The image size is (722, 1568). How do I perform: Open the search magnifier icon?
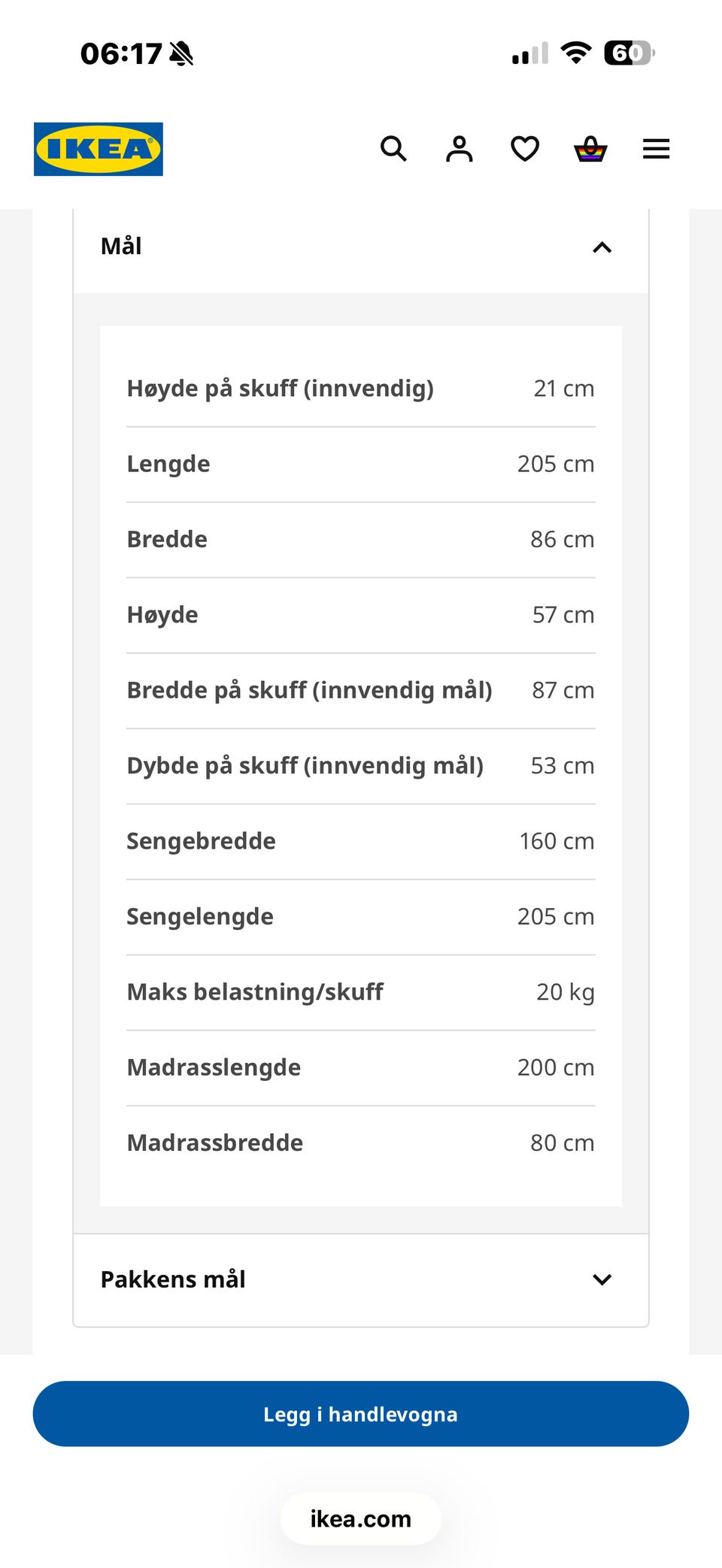point(393,149)
